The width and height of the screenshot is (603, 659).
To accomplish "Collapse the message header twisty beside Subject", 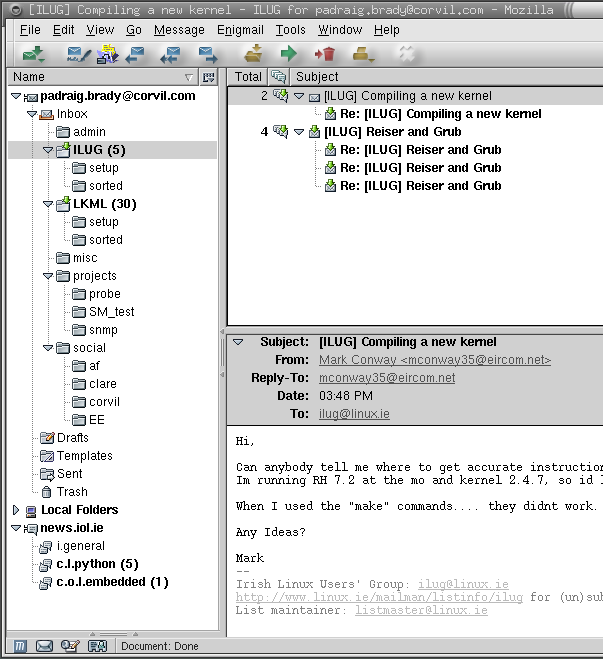I will point(238,342).
